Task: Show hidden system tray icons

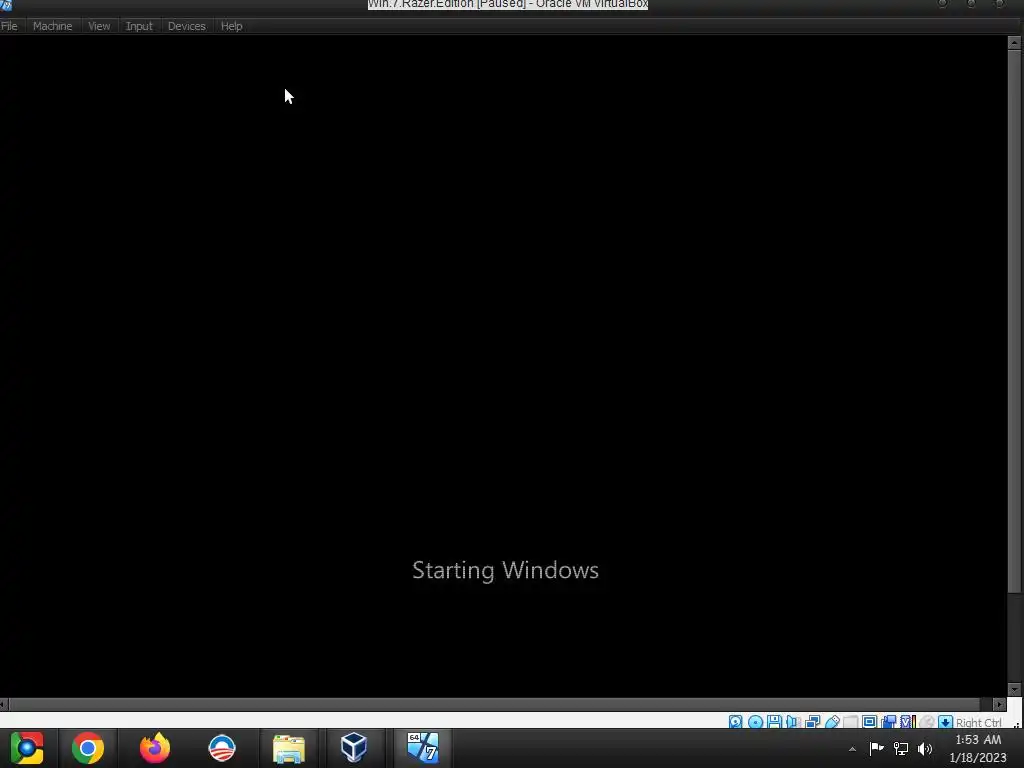Action: tap(852, 749)
